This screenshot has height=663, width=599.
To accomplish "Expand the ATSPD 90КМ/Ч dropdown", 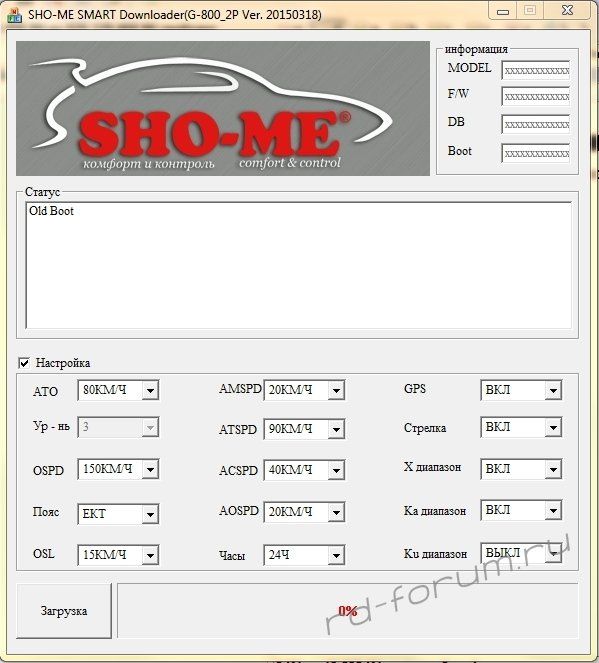I will (x=304, y=429).
